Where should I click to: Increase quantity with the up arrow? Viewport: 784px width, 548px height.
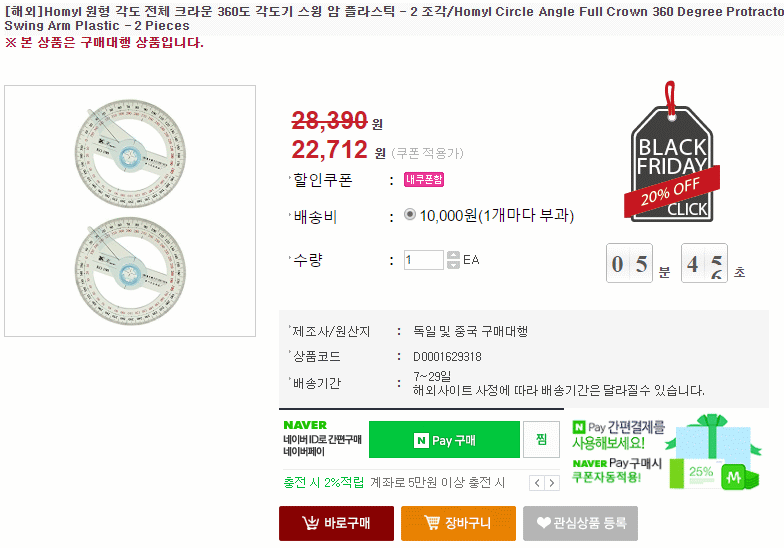point(454,255)
